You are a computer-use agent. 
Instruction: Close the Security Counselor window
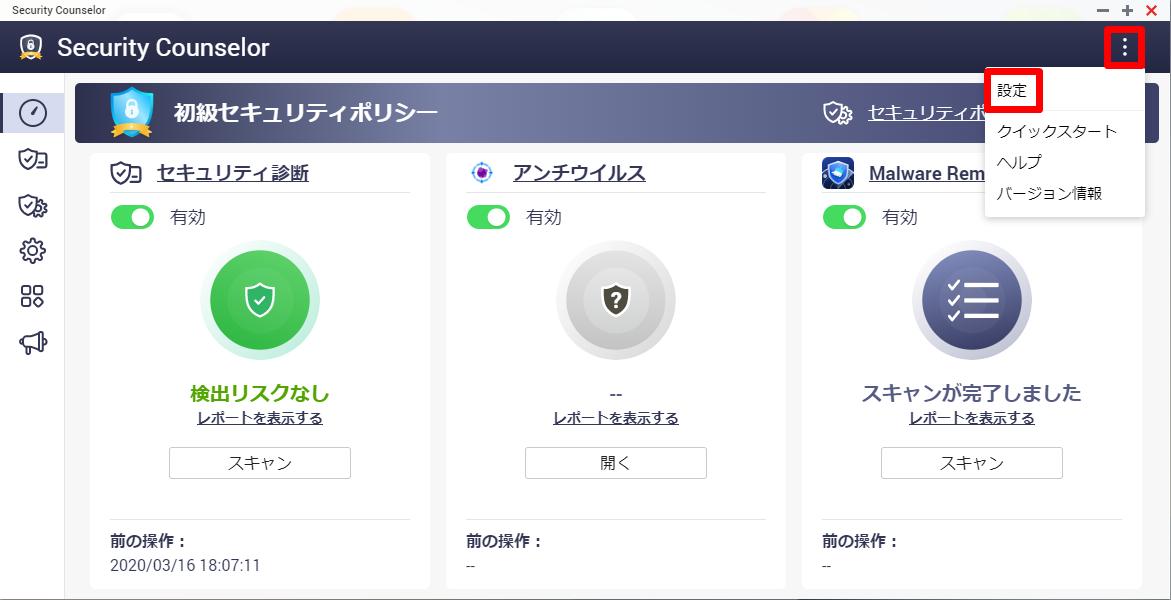[x=1152, y=10]
